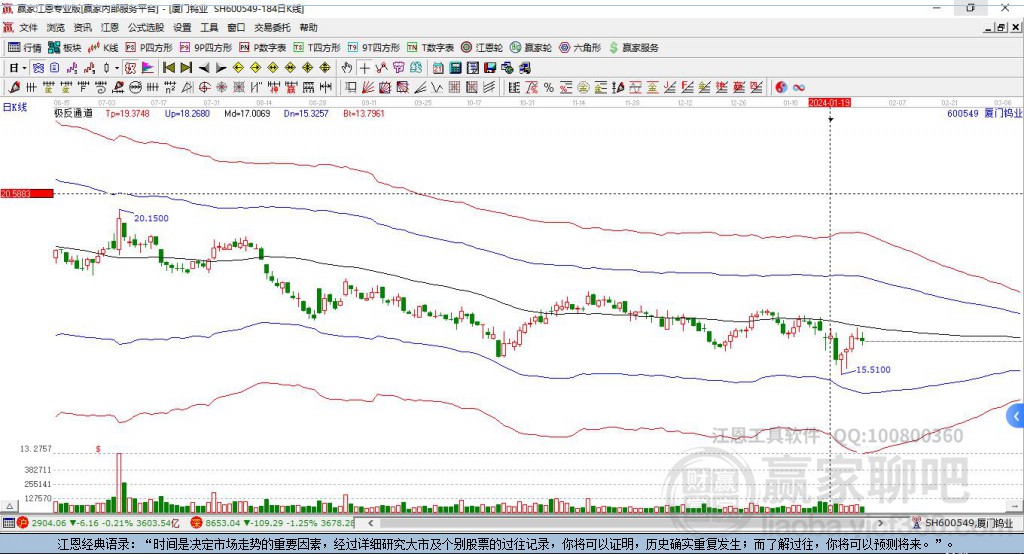
Task: Click the horizontal scrollbar right arrow
Action: pos(880,523)
